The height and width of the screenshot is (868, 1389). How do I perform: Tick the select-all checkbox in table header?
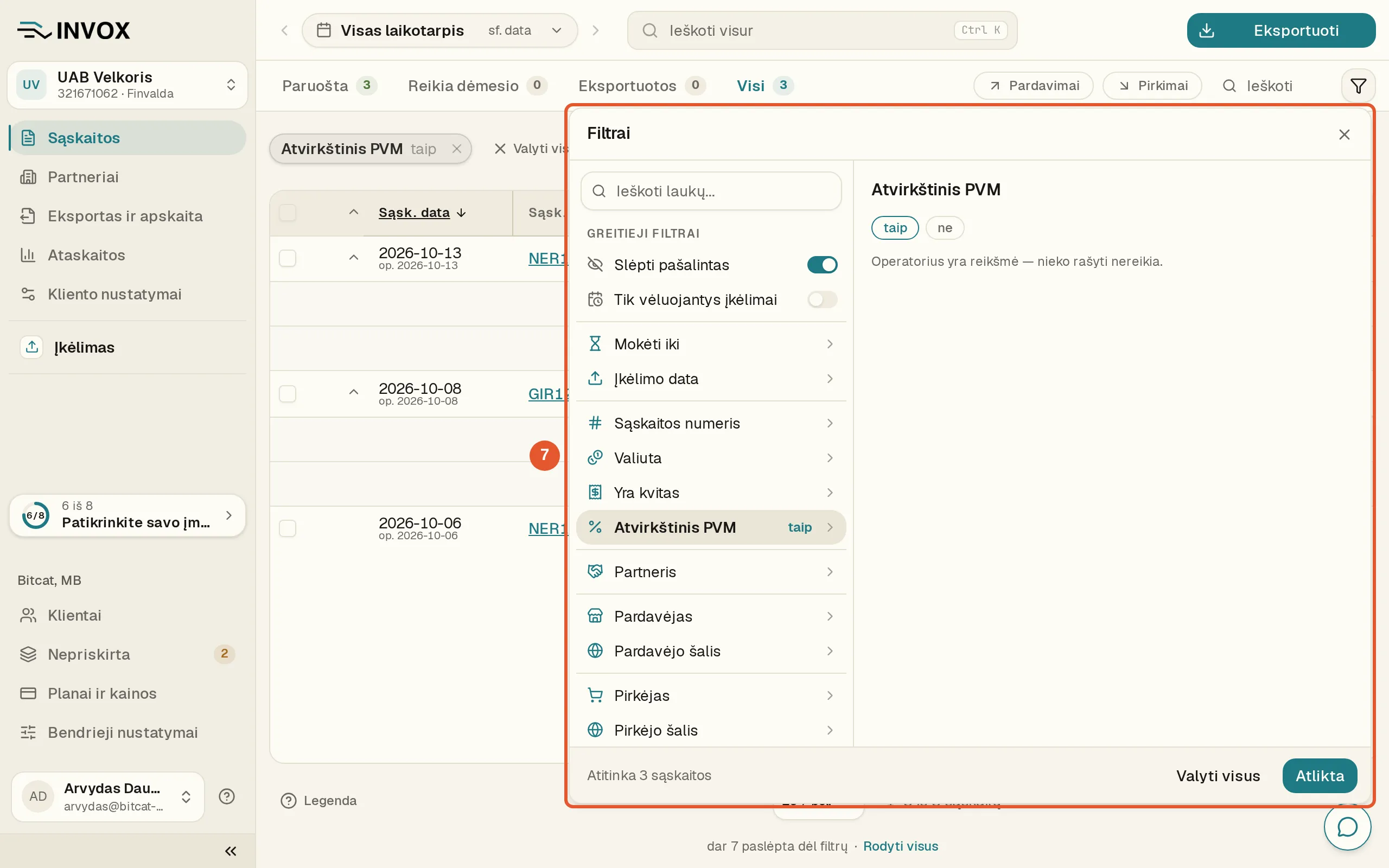[x=288, y=213]
